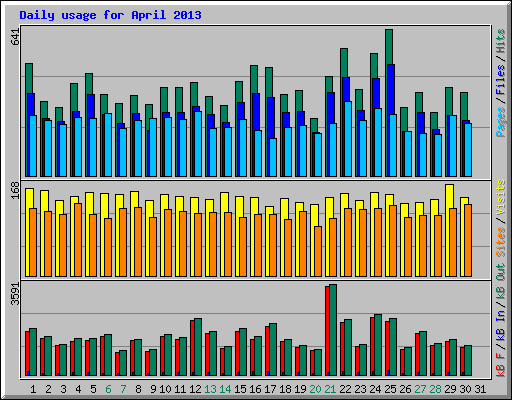Select day label 3 on the x-axis
Image resolution: width=512 pixels, height=400 pixels.
click(63, 389)
